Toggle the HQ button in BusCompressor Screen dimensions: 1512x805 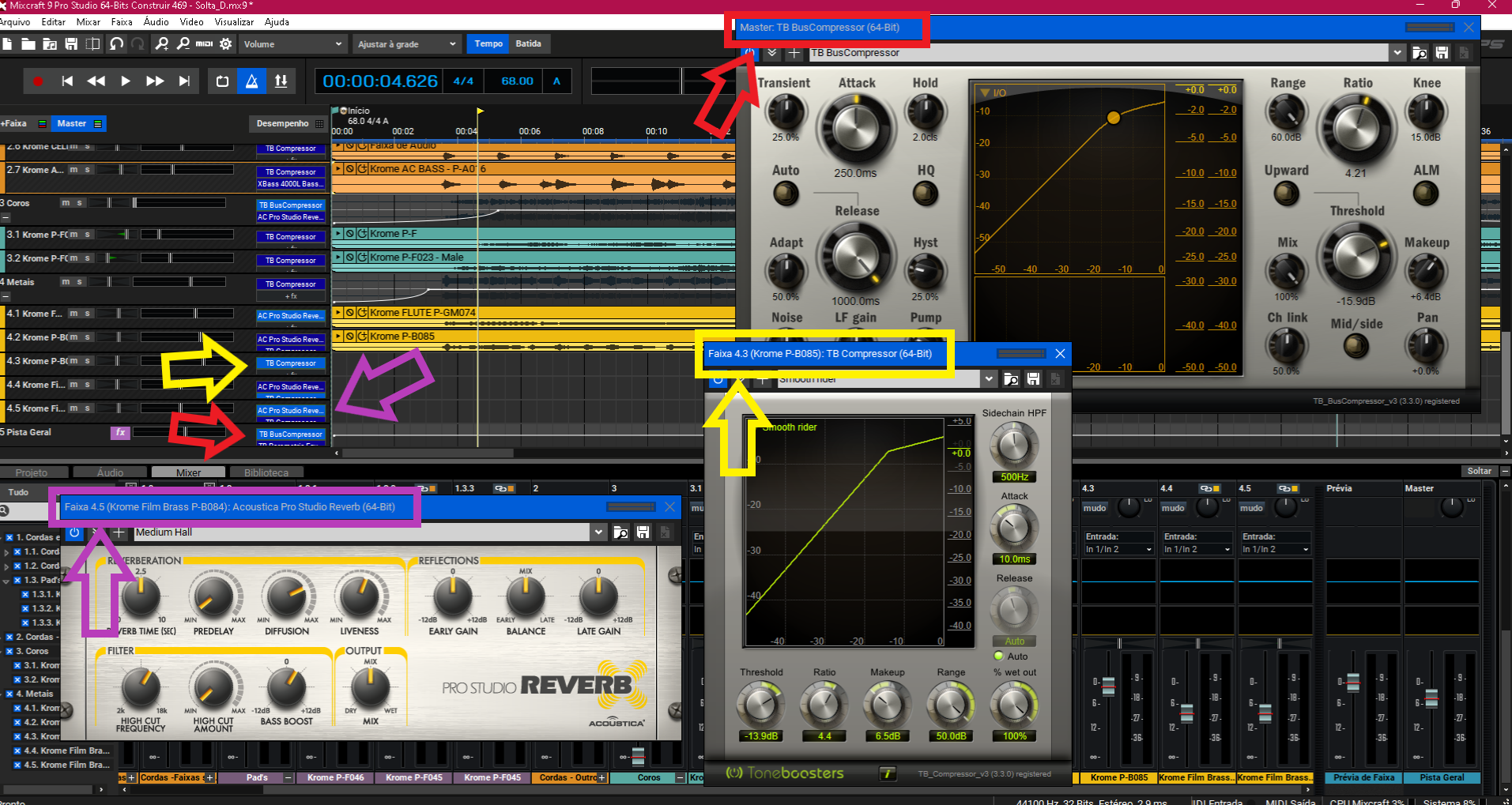(926, 193)
